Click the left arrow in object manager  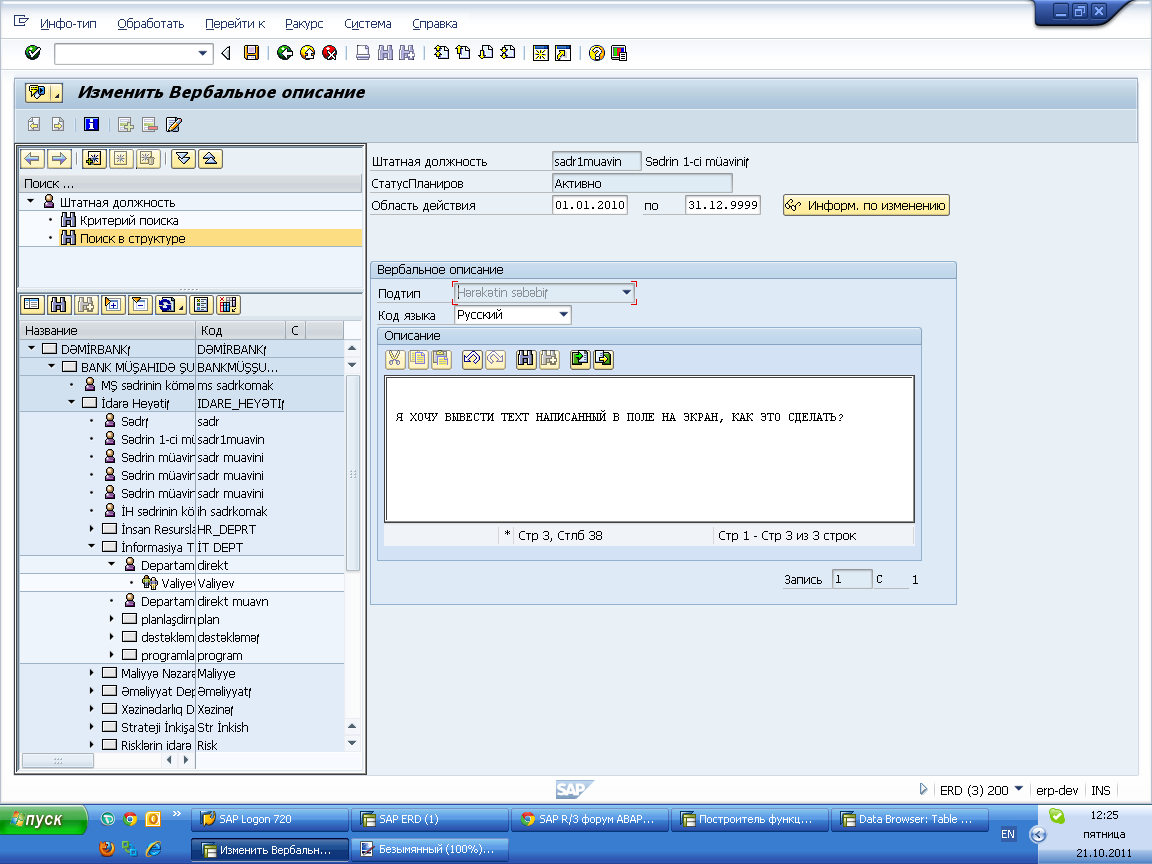tap(32, 159)
